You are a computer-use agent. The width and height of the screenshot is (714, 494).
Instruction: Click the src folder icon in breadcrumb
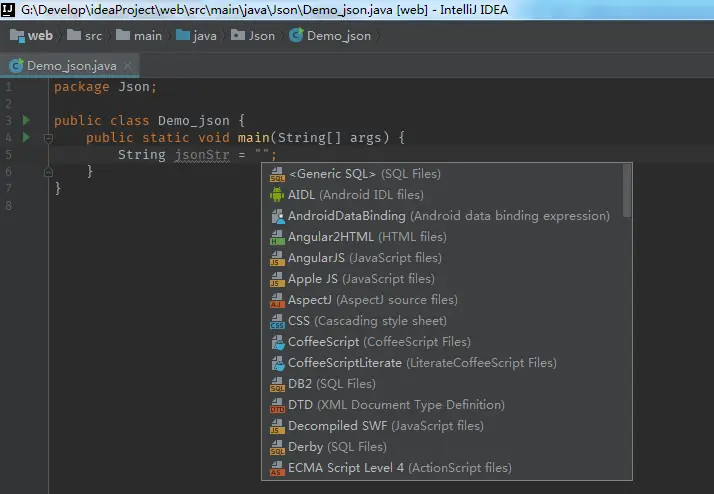pyautogui.click(x=74, y=35)
